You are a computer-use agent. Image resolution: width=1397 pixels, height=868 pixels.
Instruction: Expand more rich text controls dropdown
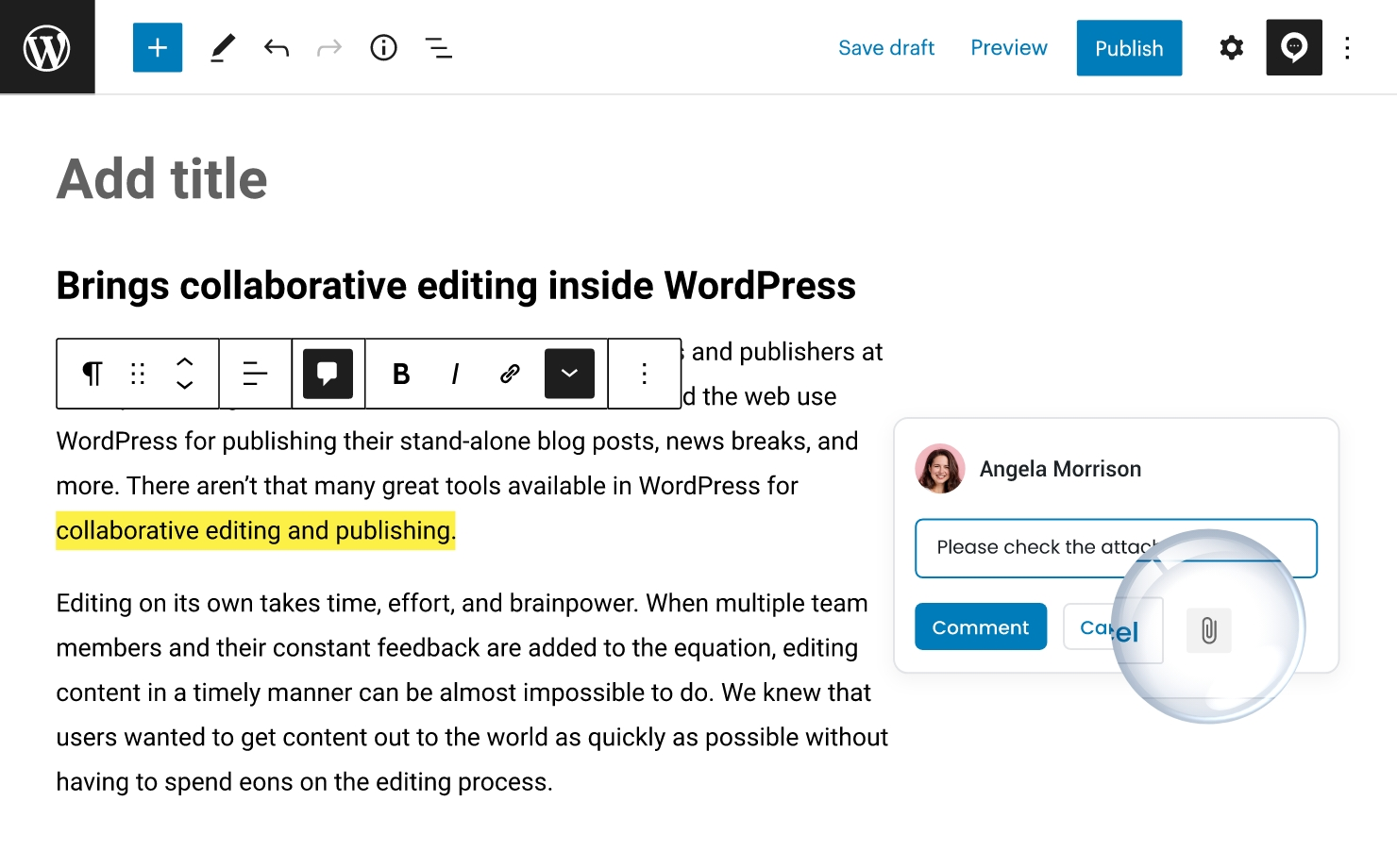coord(569,374)
